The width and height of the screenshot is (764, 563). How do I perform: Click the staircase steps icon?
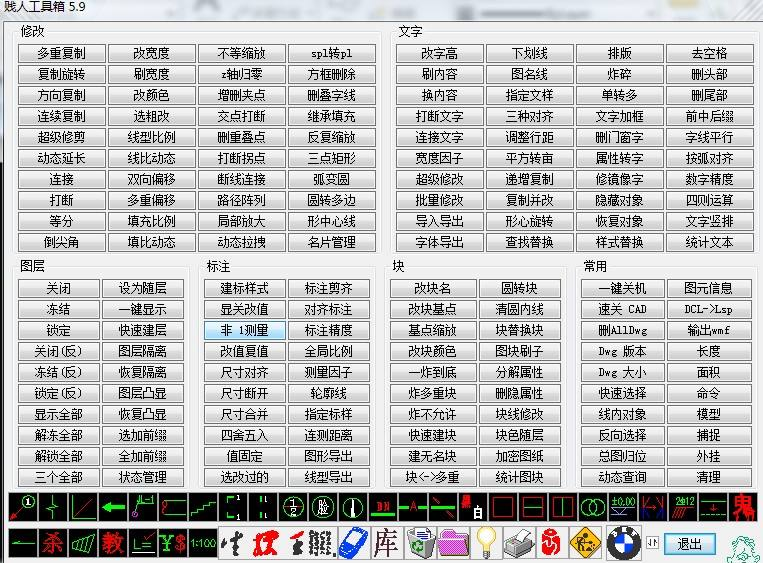(x=203, y=507)
